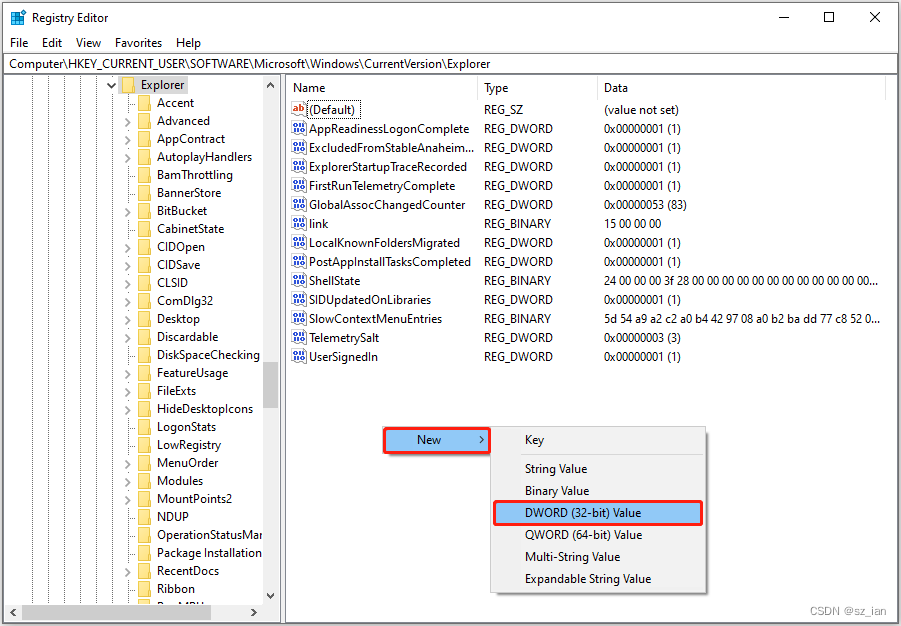Open the View menu
This screenshot has height=626, width=901.
88,43
